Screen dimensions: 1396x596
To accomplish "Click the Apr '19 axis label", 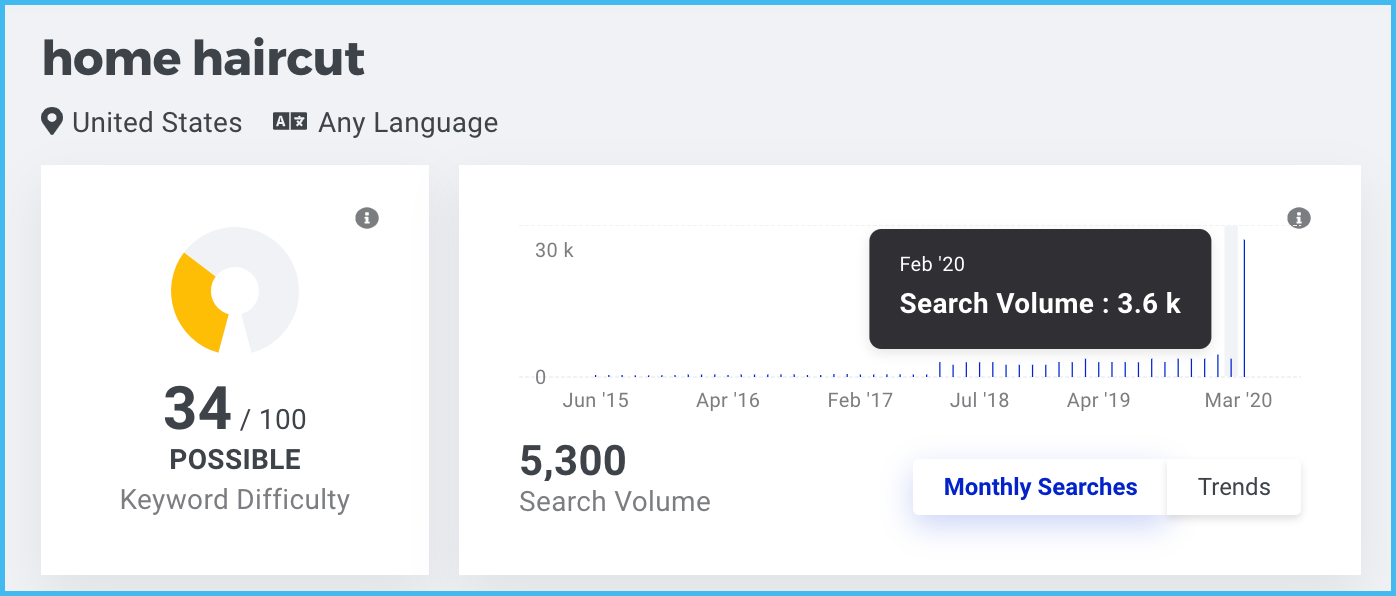I will pos(1098,401).
